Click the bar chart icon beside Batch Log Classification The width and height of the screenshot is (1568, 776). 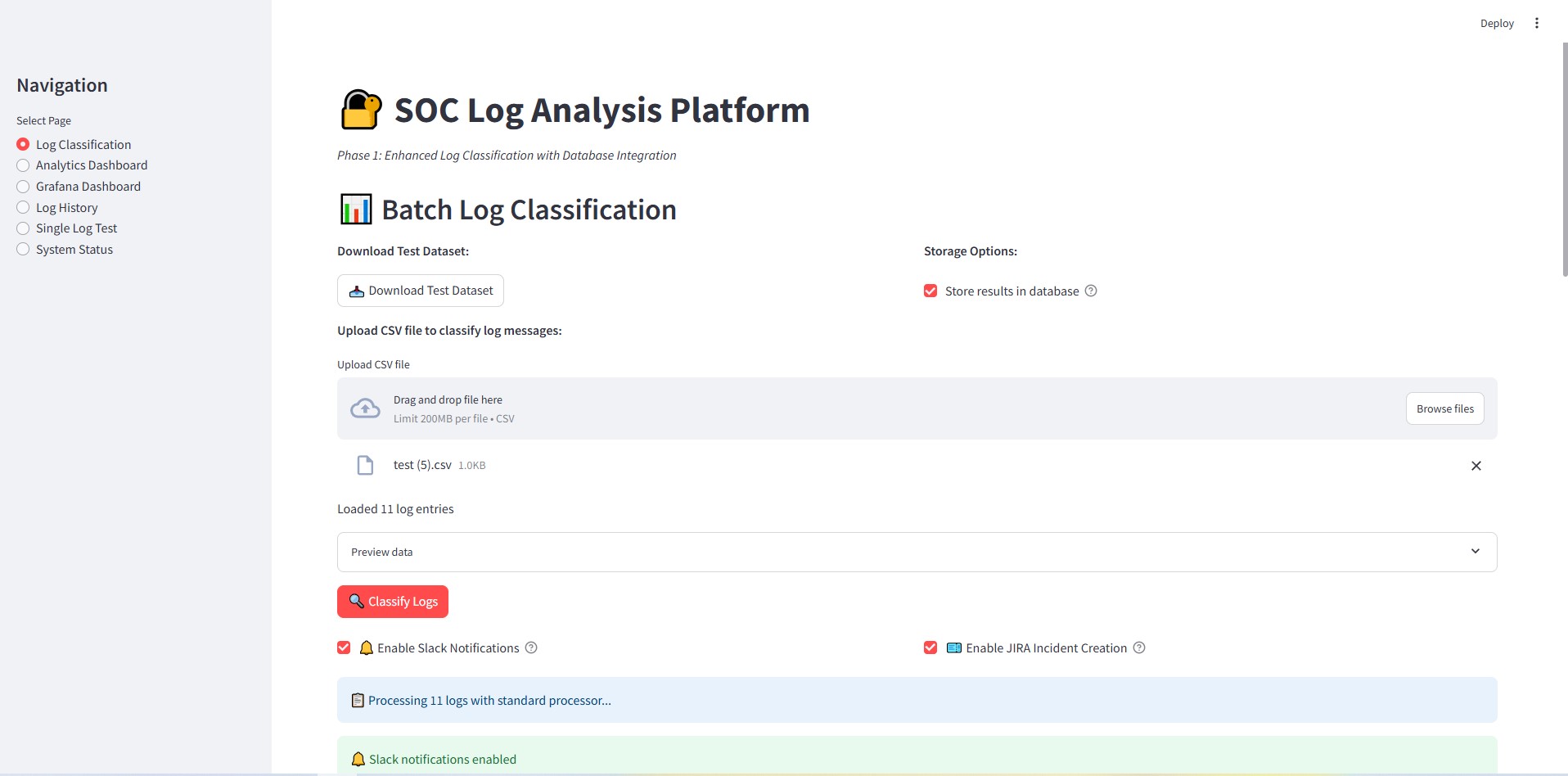(356, 210)
